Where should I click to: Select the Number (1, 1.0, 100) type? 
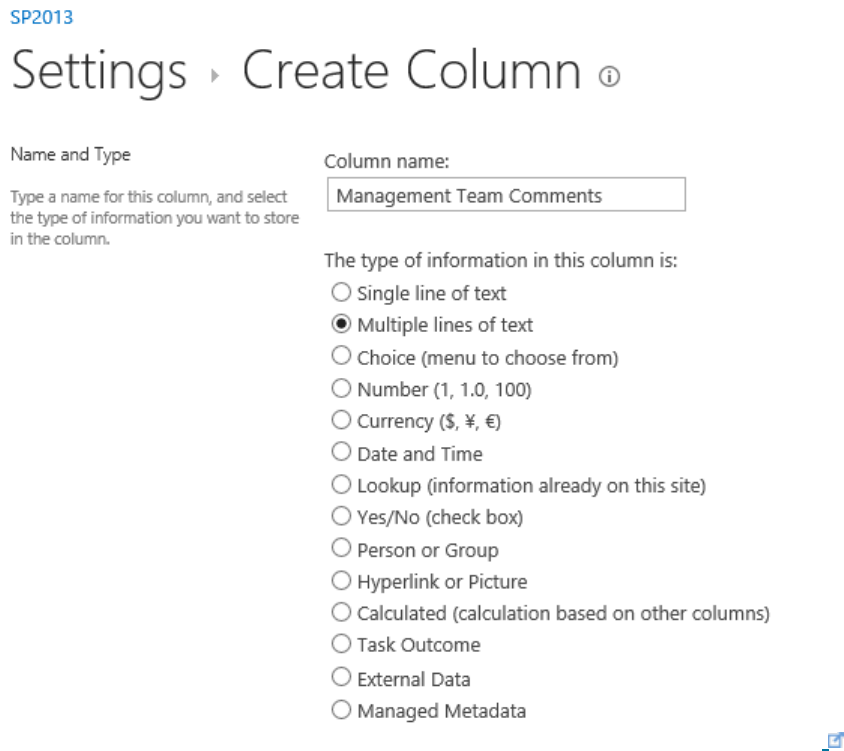click(342, 389)
